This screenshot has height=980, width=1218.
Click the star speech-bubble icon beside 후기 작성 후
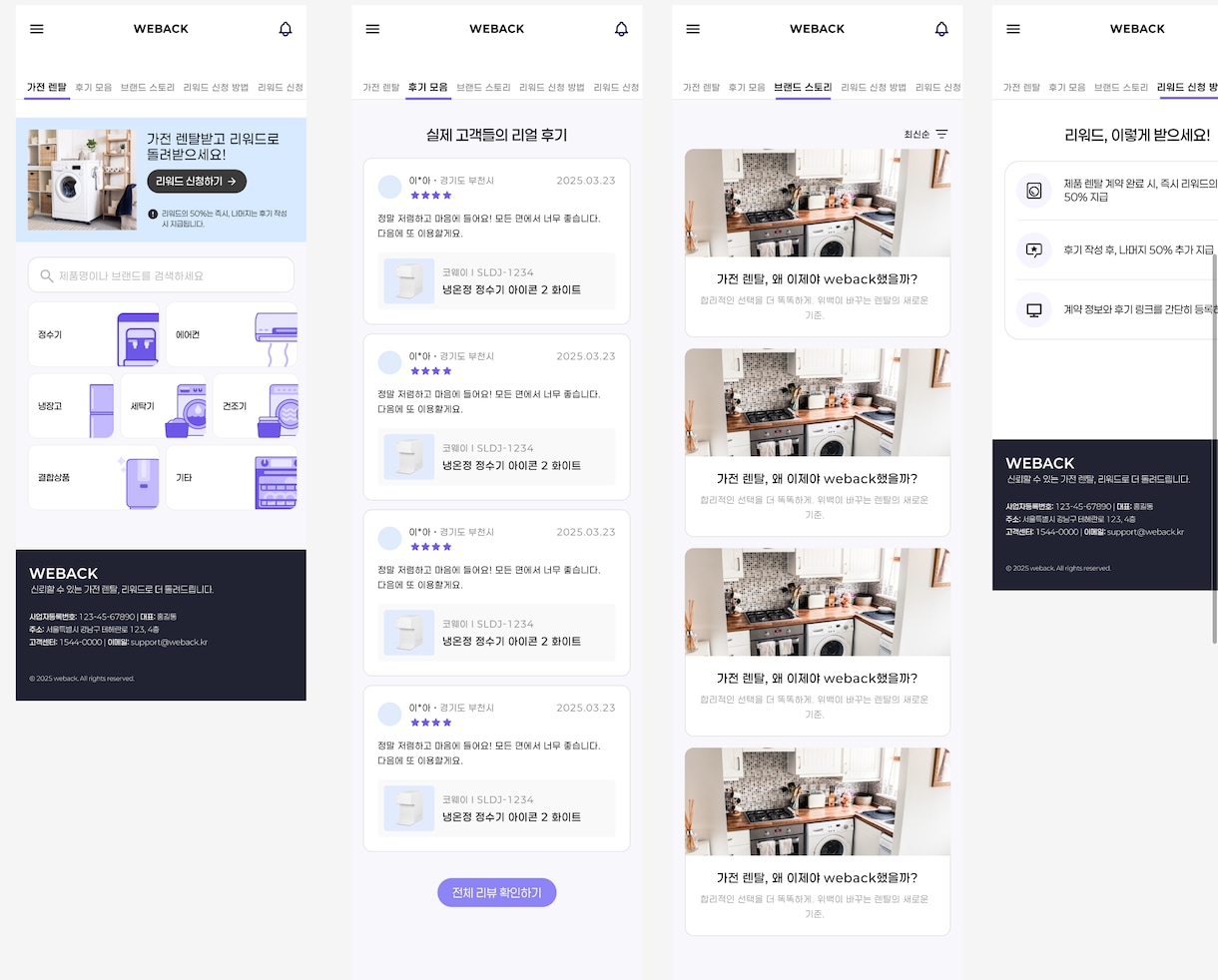coord(1034,249)
